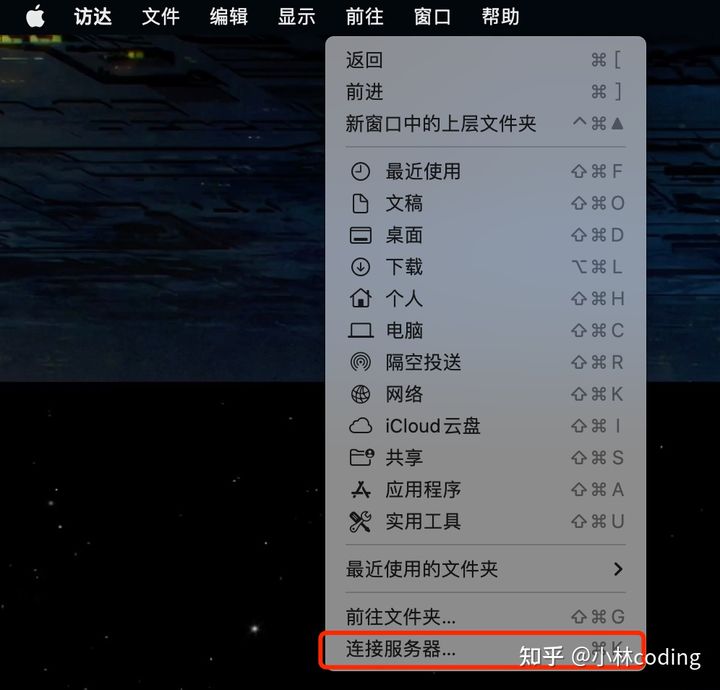Click the document icon for 文稿
This screenshot has width=720, height=690.
pos(360,203)
